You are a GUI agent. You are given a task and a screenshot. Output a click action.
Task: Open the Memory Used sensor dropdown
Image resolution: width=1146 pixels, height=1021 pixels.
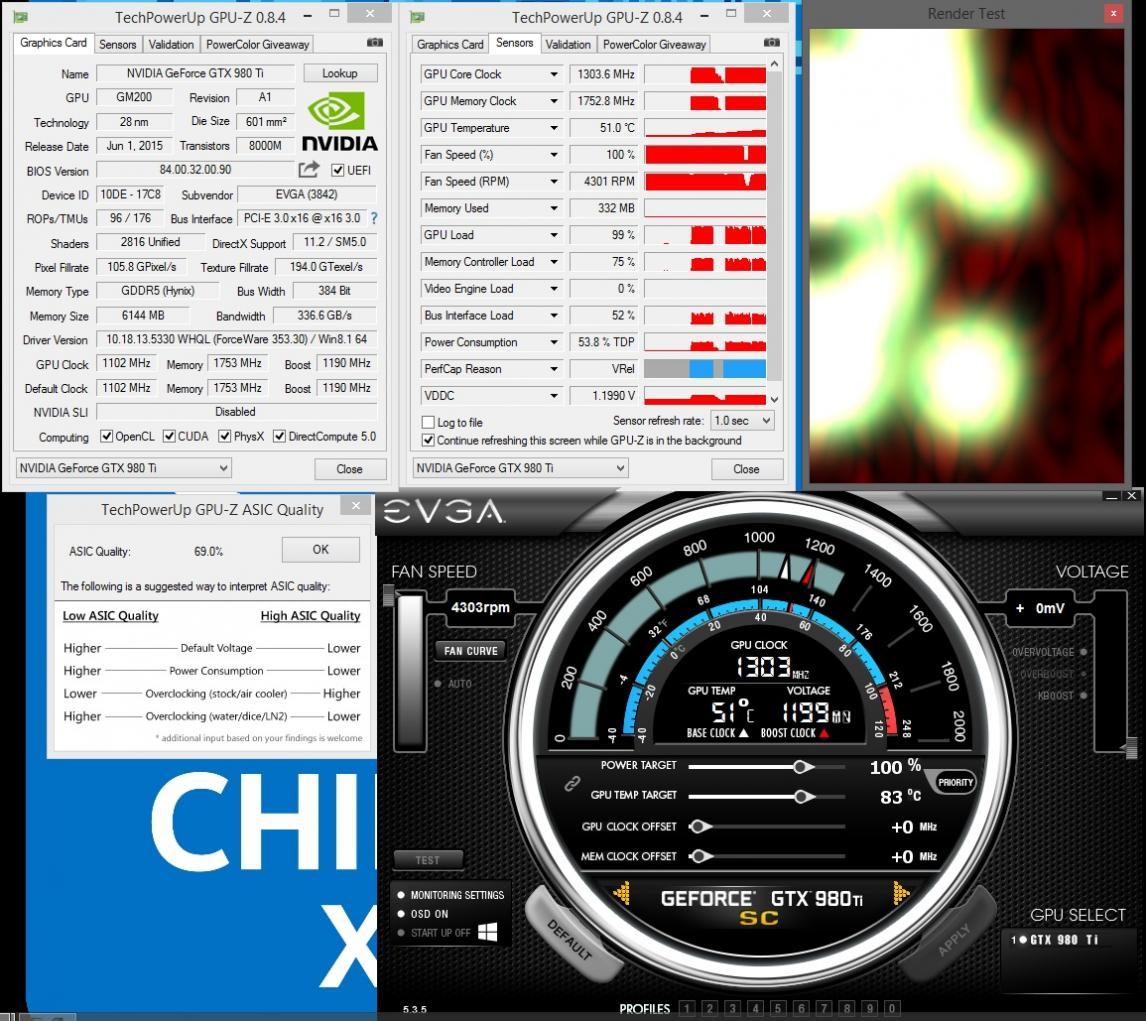coord(554,208)
